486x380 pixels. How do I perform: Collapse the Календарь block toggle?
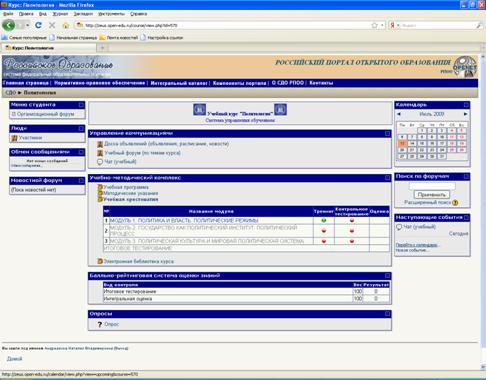[x=466, y=105]
